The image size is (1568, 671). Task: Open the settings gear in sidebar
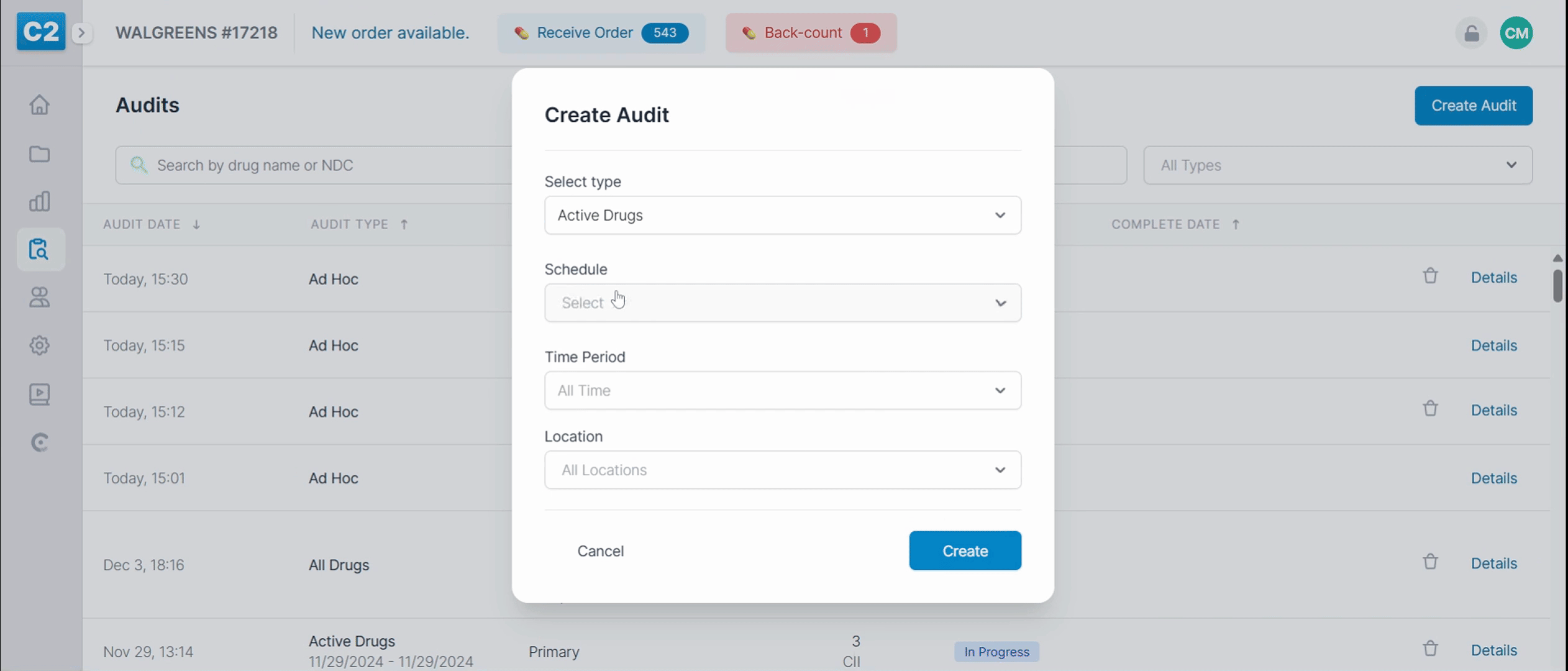coord(39,345)
